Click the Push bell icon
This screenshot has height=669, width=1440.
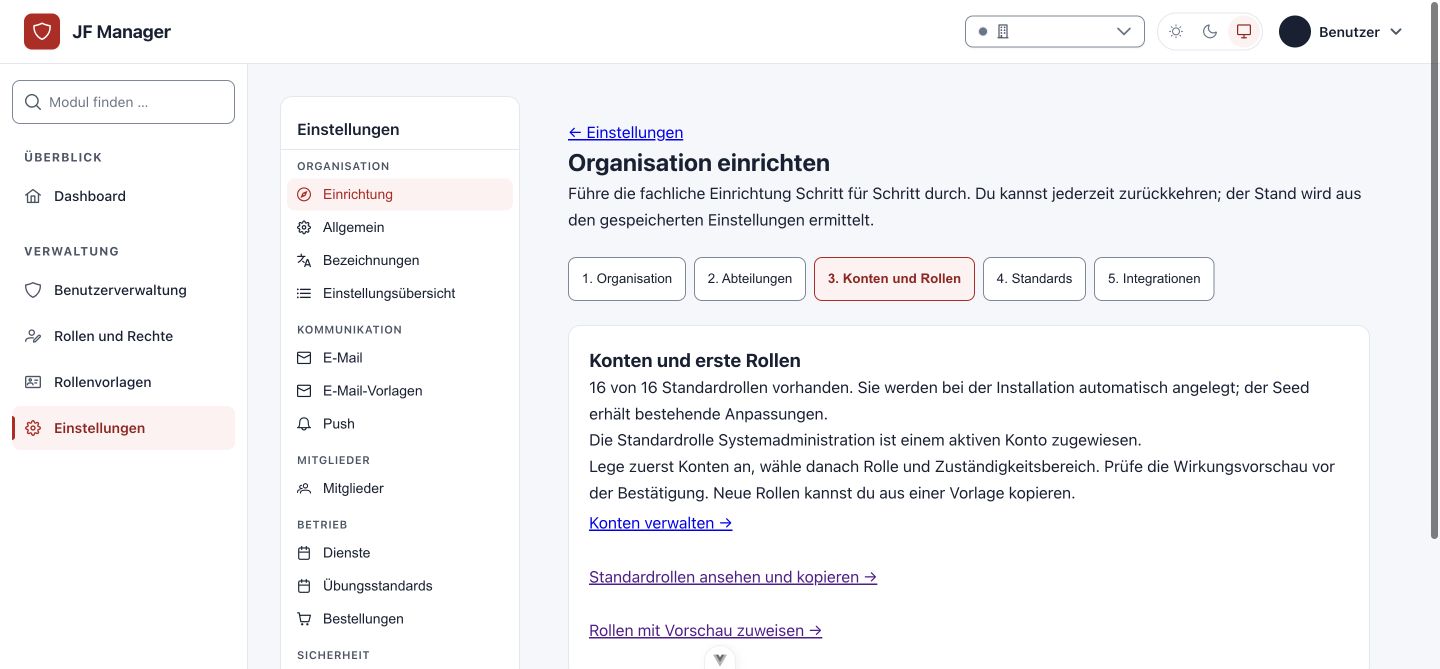tap(304, 423)
